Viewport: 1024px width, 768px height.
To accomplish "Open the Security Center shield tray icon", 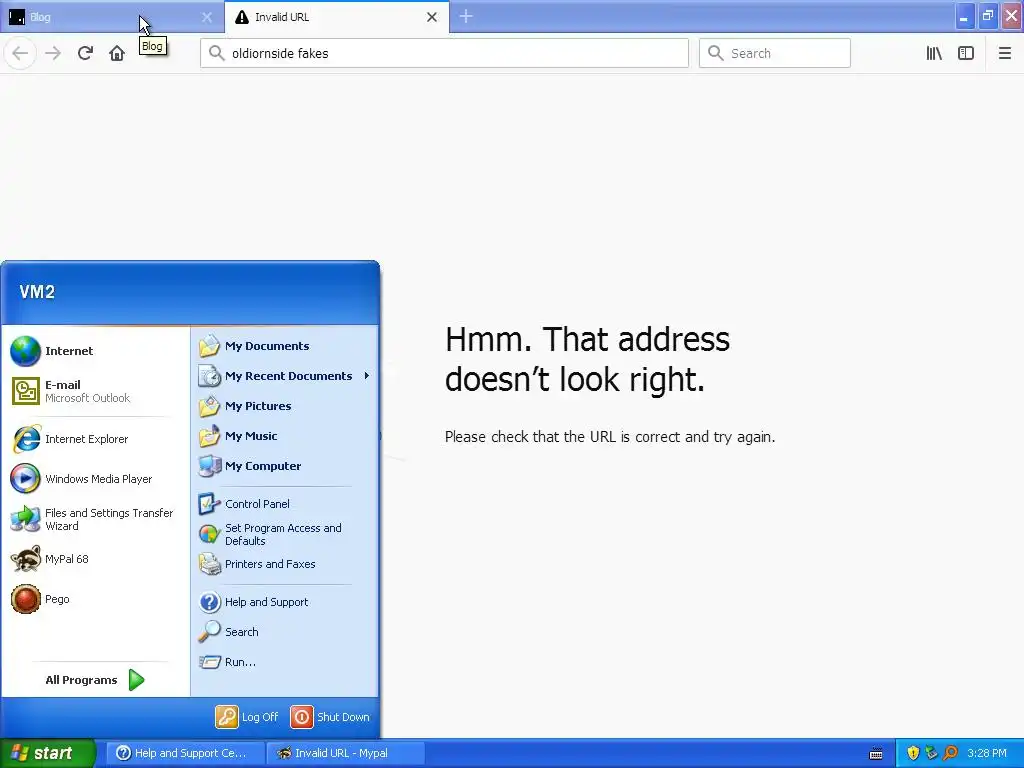I will [x=913, y=753].
